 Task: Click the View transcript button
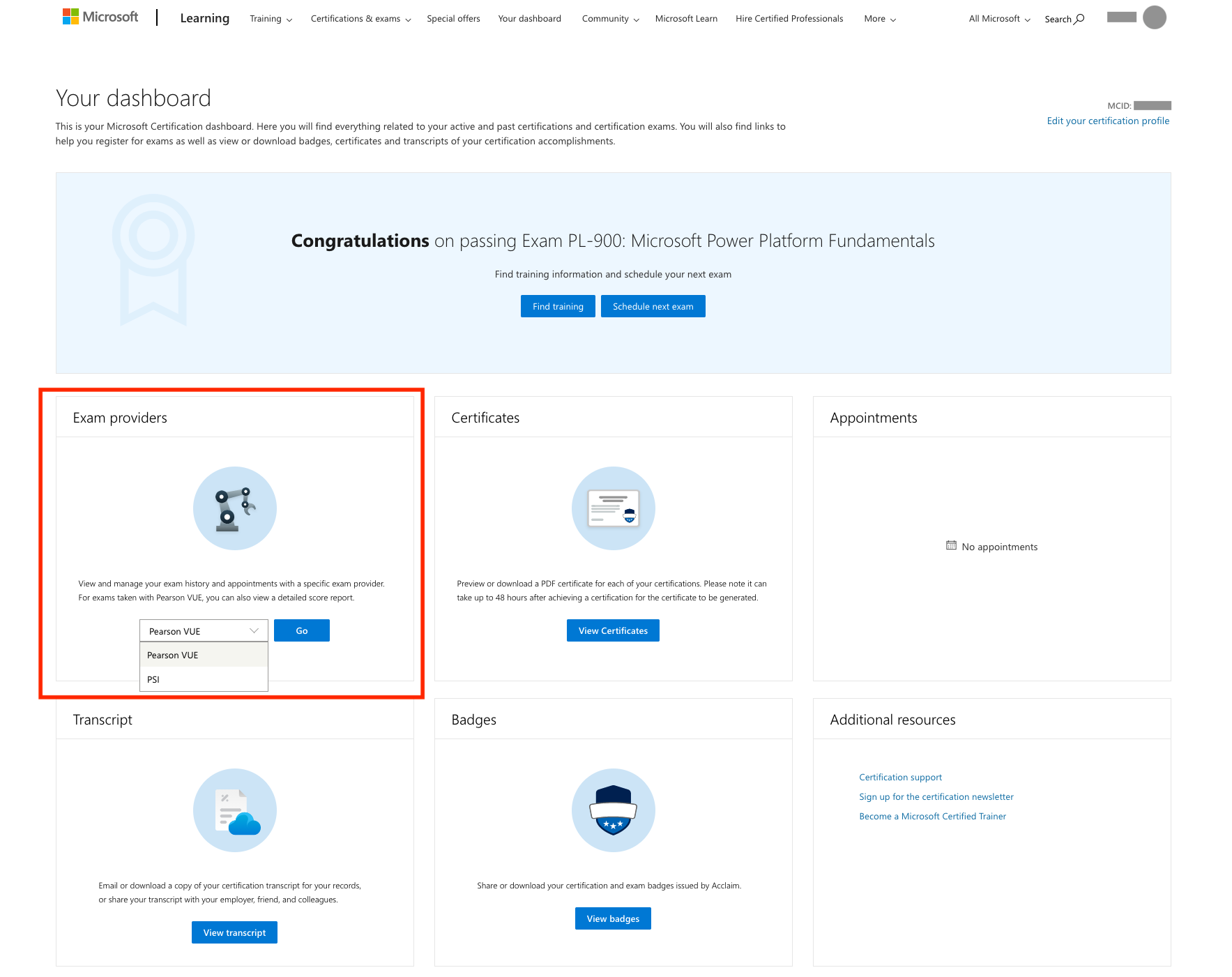234,932
